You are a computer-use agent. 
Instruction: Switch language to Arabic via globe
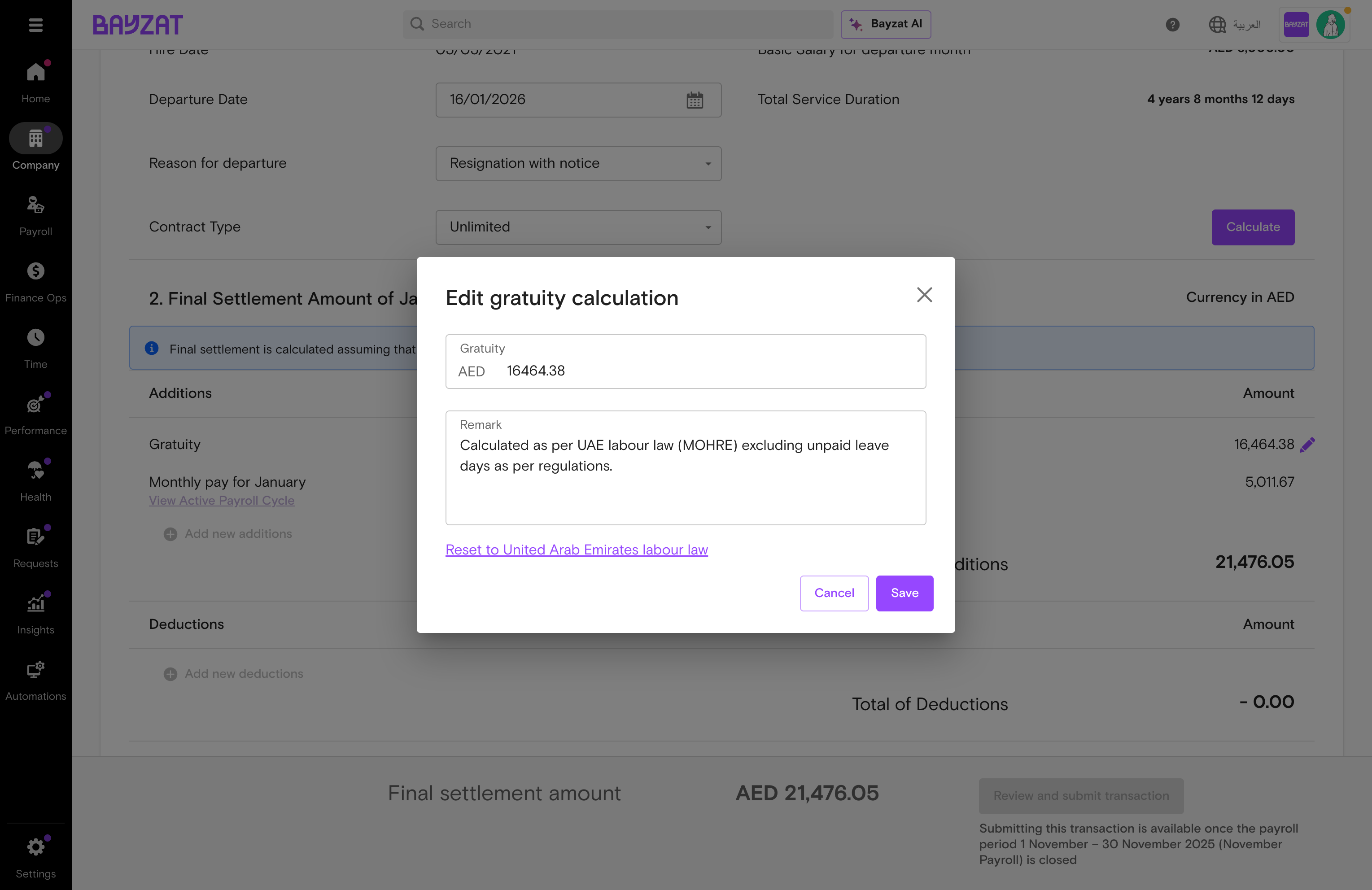1234,25
